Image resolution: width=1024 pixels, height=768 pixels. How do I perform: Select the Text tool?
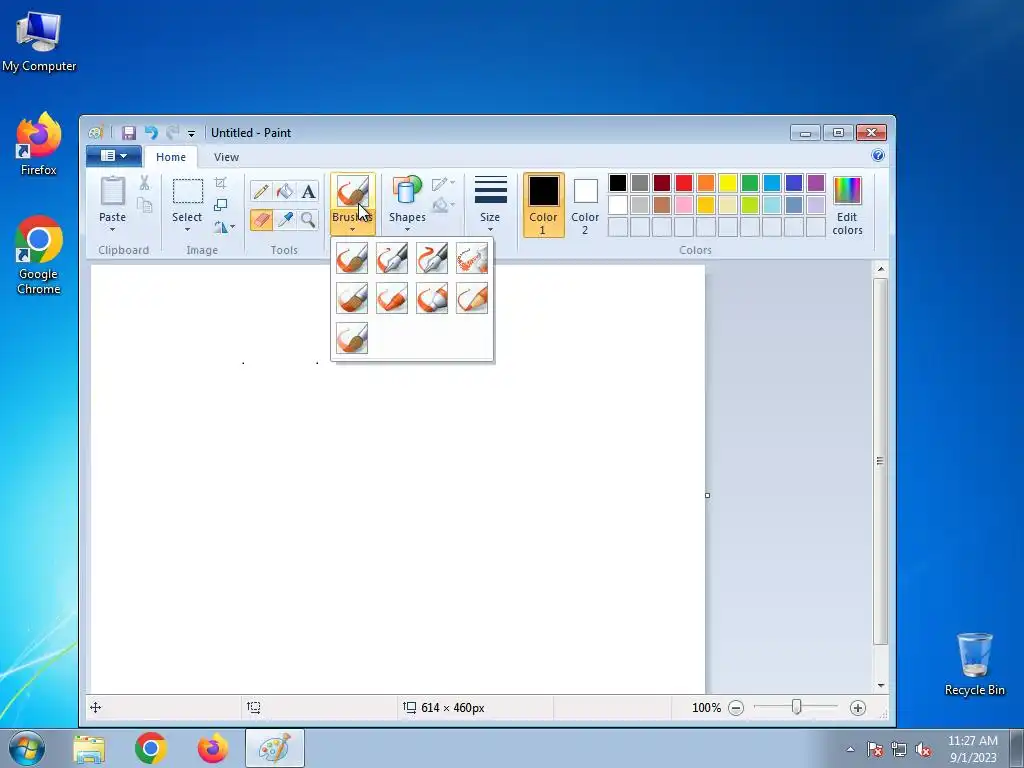(x=308, y=191)
